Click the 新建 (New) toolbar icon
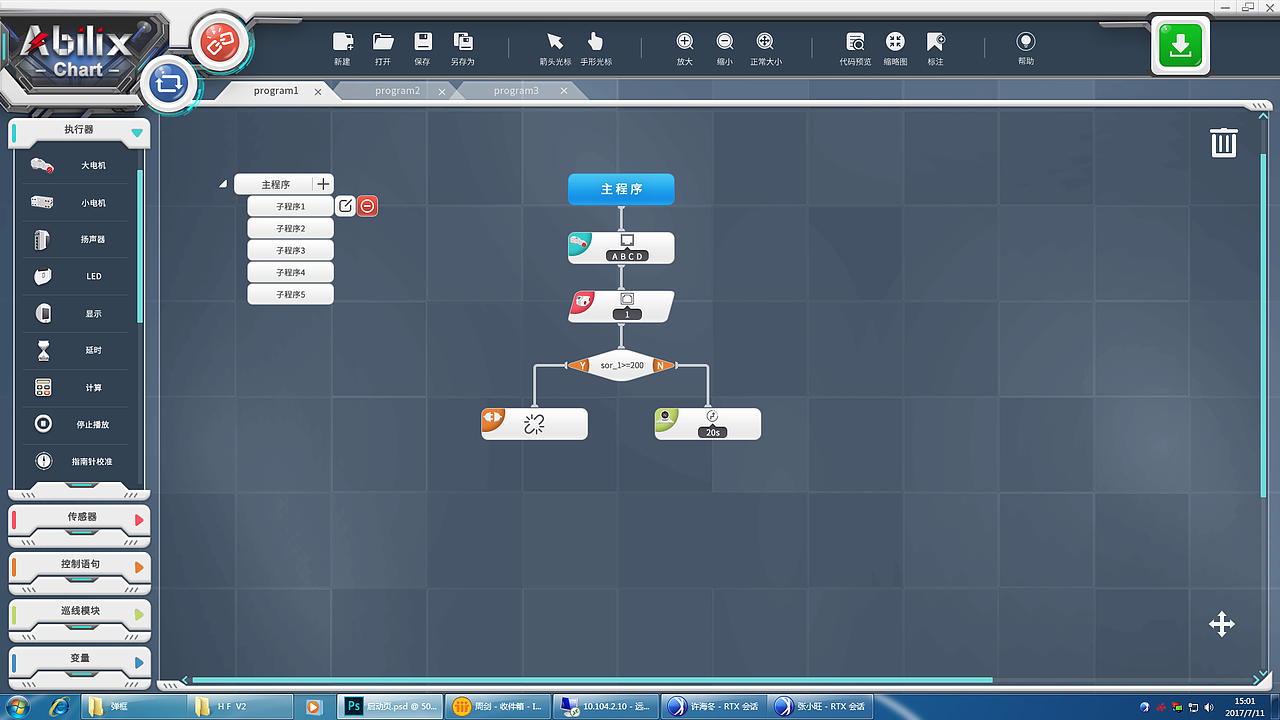The height and width of the screenshot is (720, 1280). [342, 42]
